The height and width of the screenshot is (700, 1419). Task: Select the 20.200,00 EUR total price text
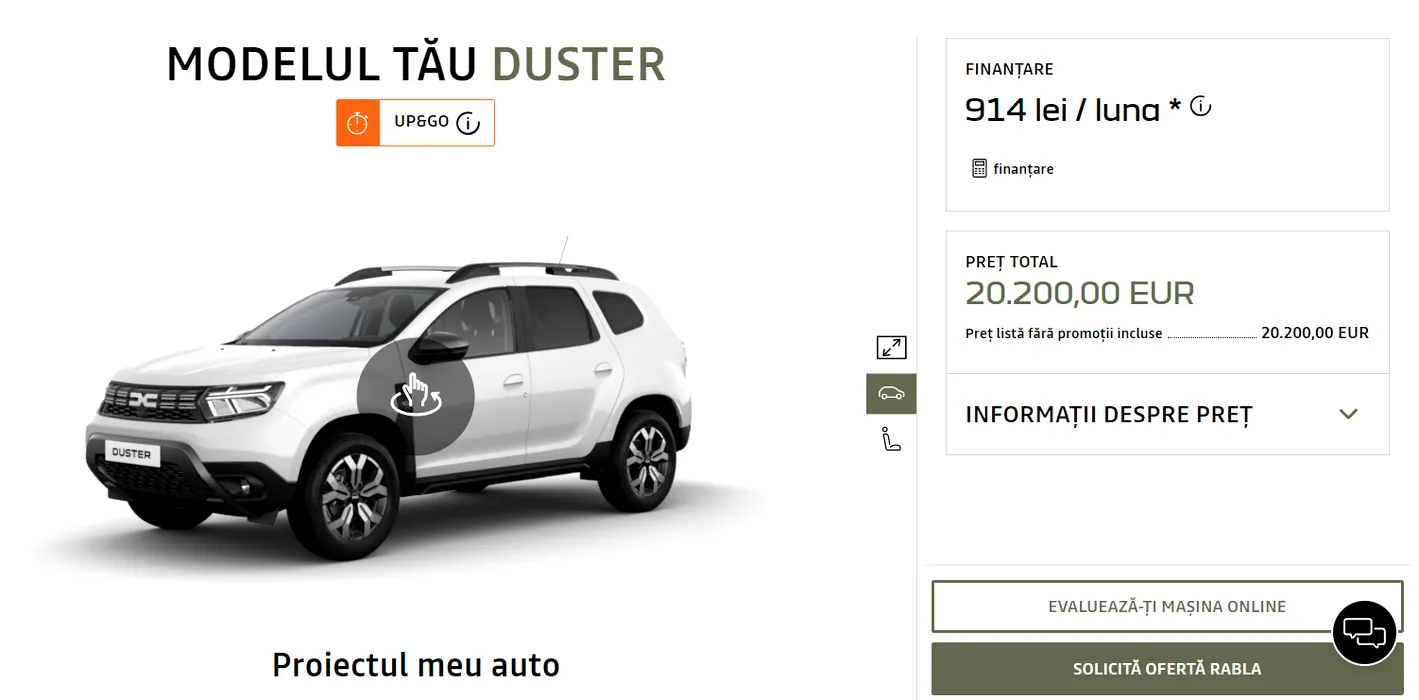pyautogui.click(x=1080, y=293)
